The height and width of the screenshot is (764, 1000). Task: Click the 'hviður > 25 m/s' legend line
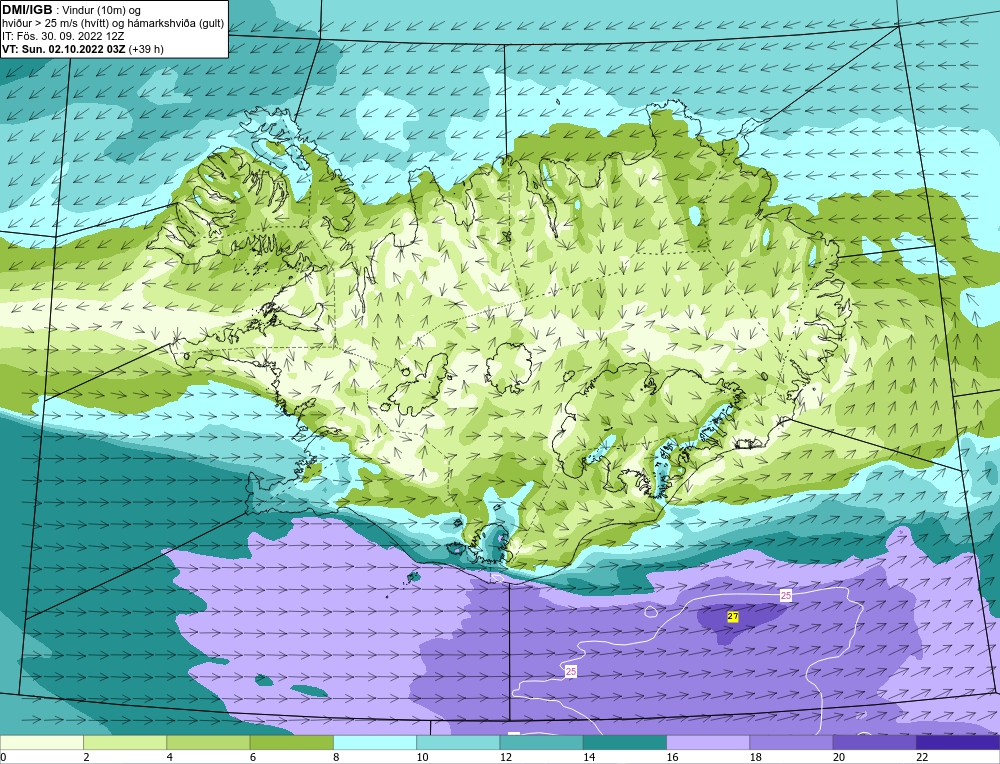tap(114, 24)
